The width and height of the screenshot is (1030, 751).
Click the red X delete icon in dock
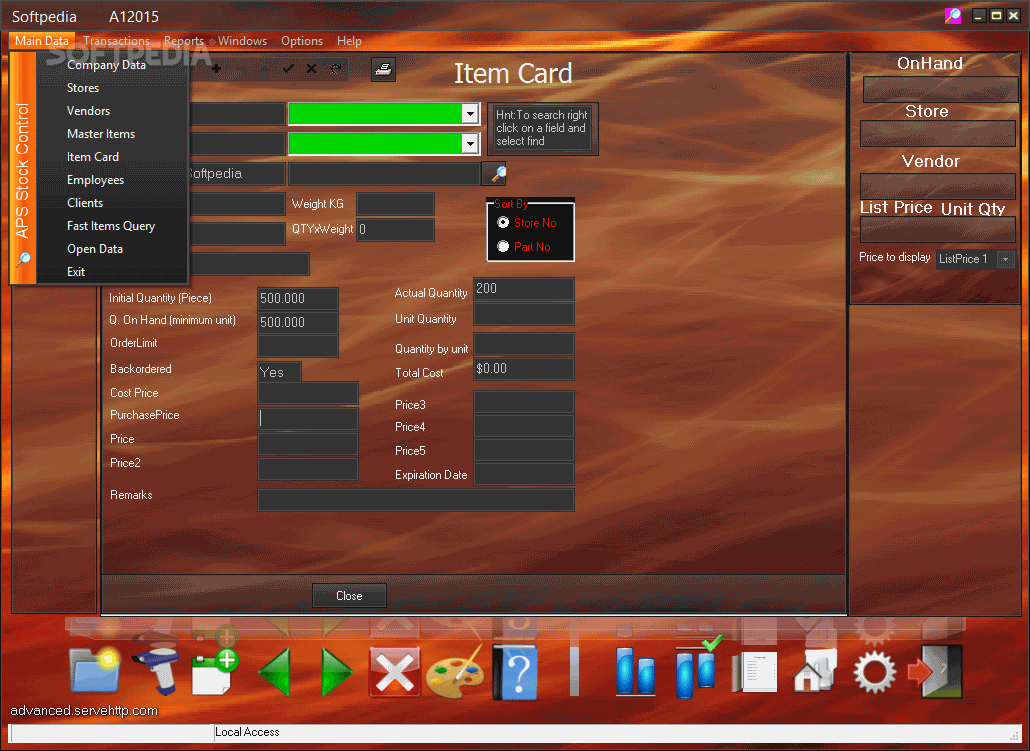coord(395,671)
